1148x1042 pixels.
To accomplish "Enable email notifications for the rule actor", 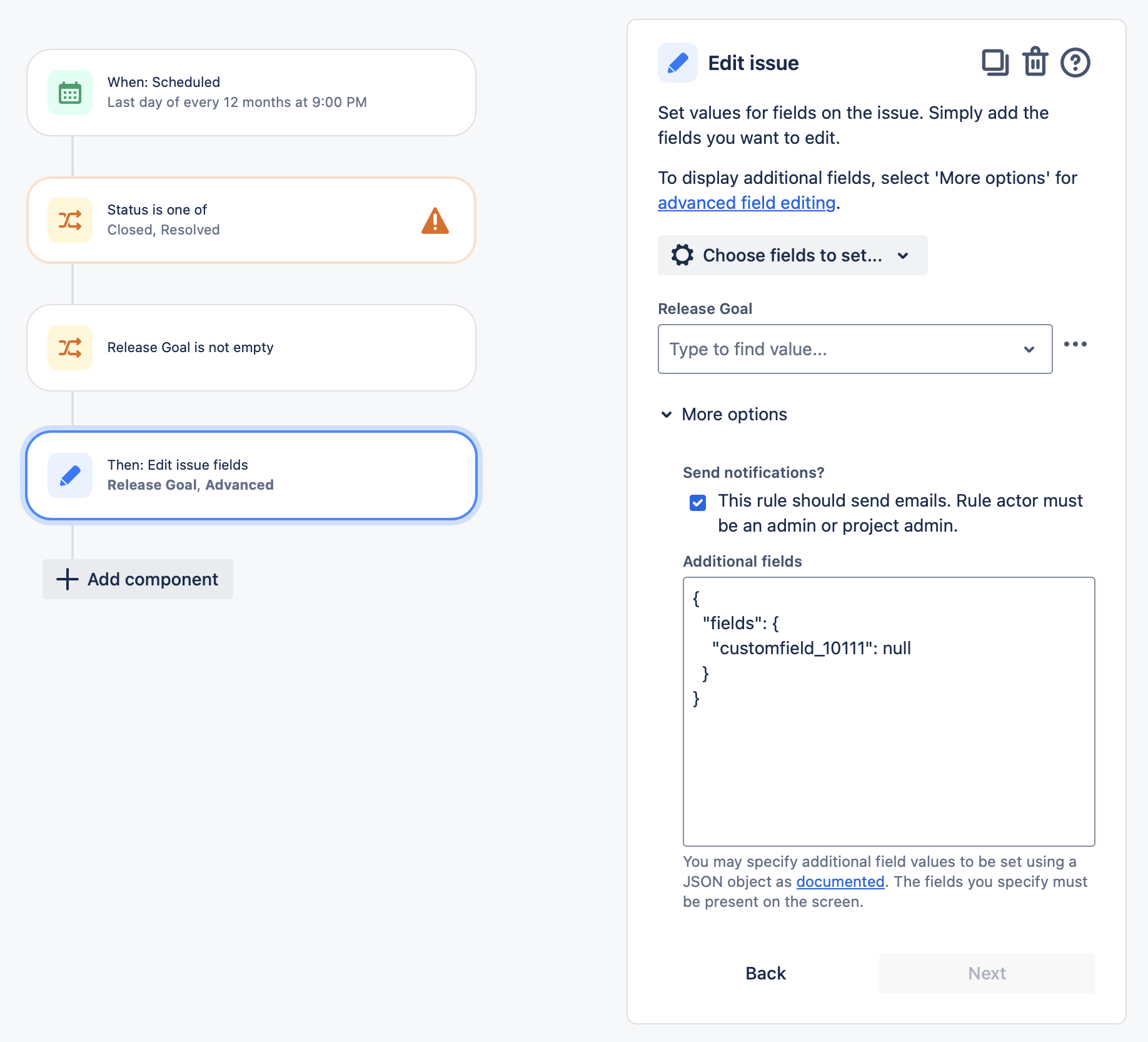I will [697, 502].
